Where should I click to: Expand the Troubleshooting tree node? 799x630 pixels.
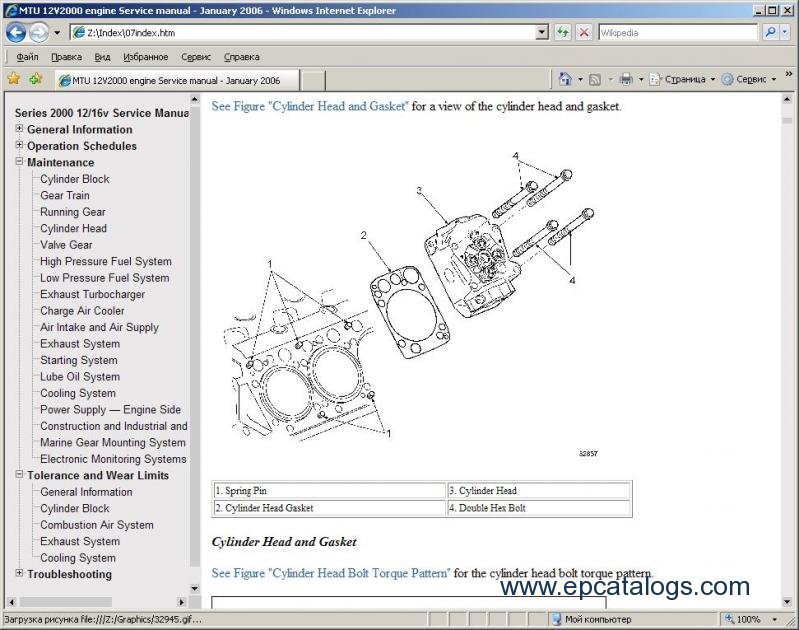[19, 574]
